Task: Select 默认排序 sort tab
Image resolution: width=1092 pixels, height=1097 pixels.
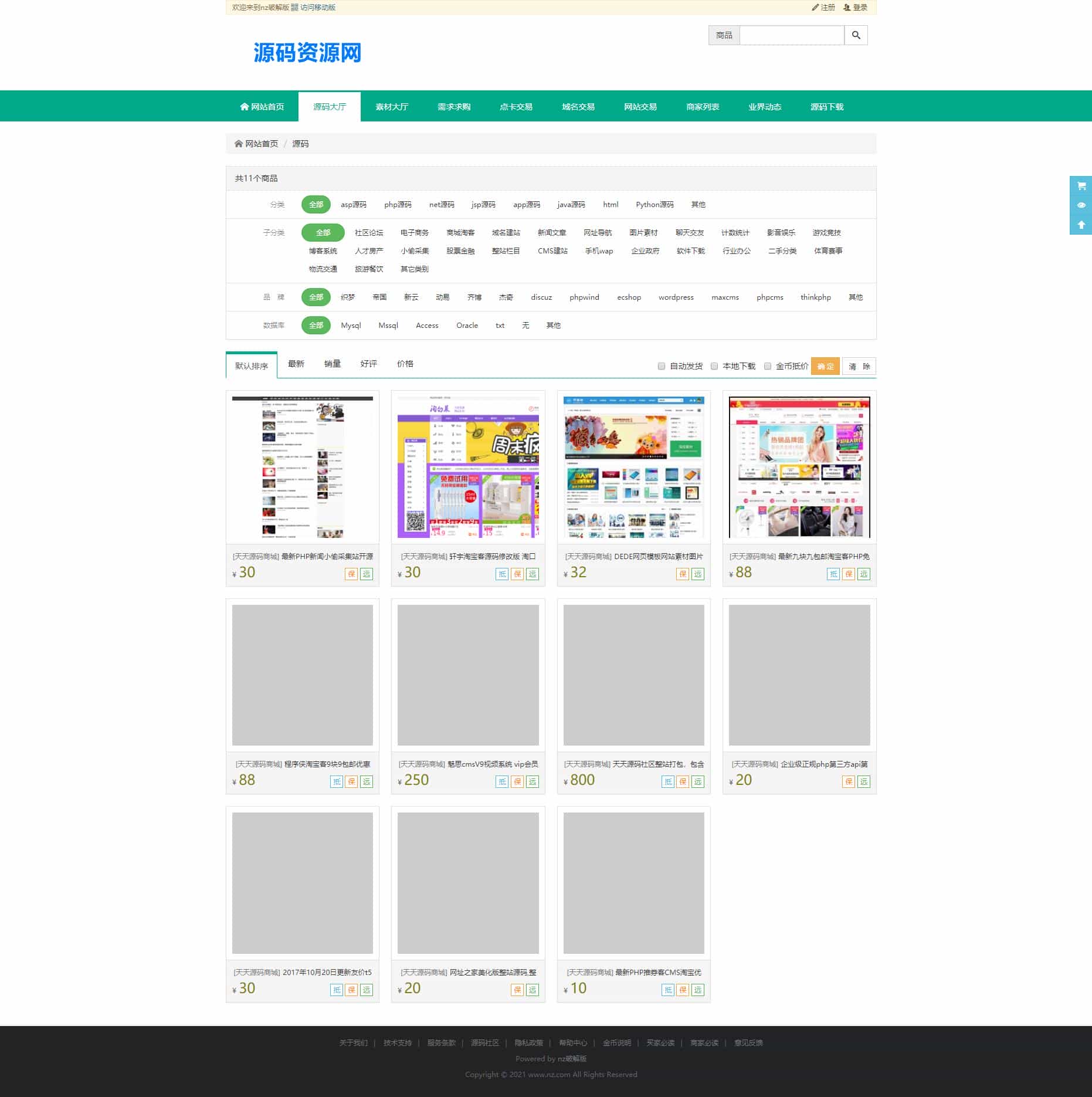Action: (x=251, y=366)
